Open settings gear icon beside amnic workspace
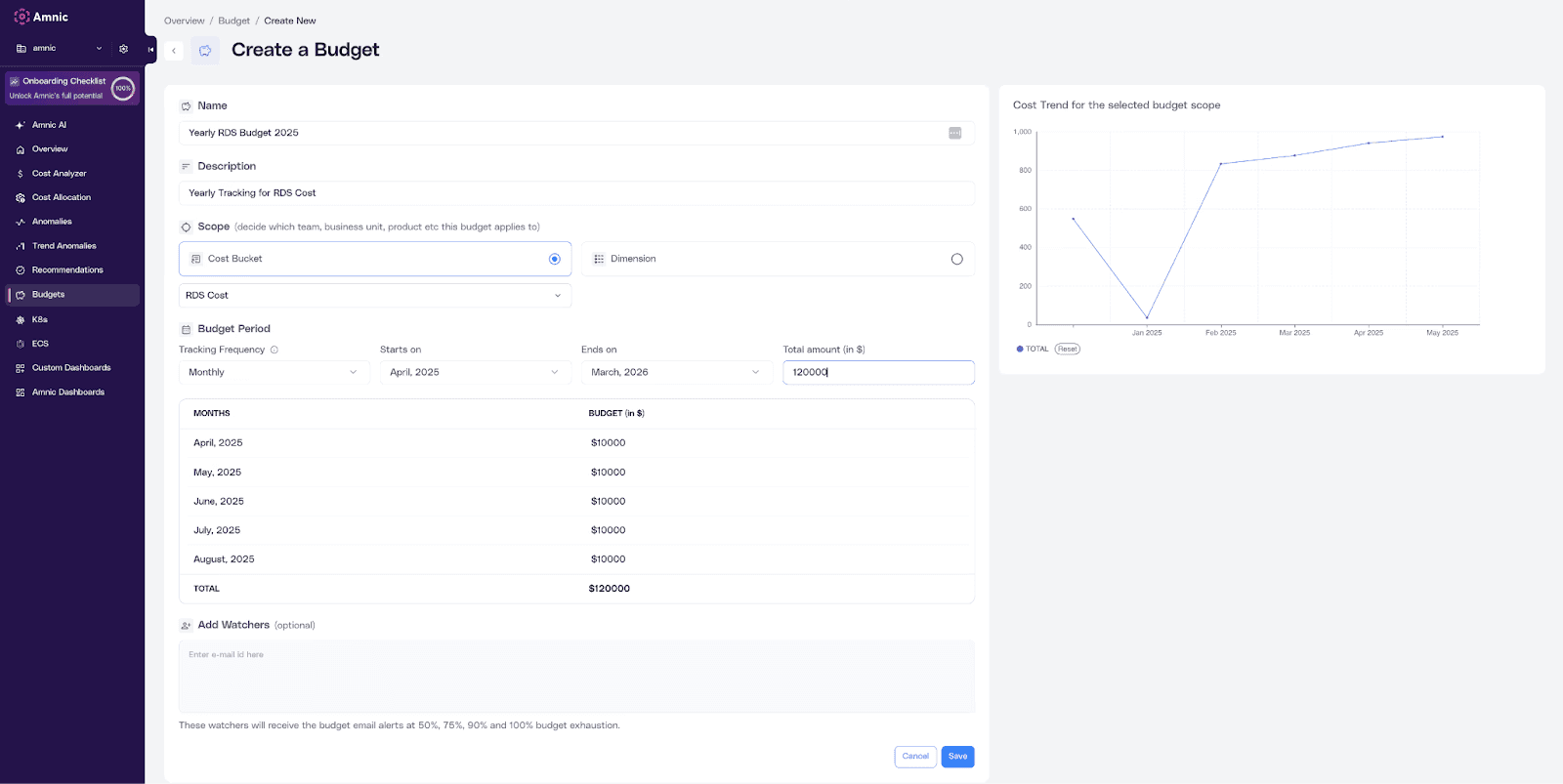The height and width of the screenshot is (784, 1563). (x=123, y=49)
